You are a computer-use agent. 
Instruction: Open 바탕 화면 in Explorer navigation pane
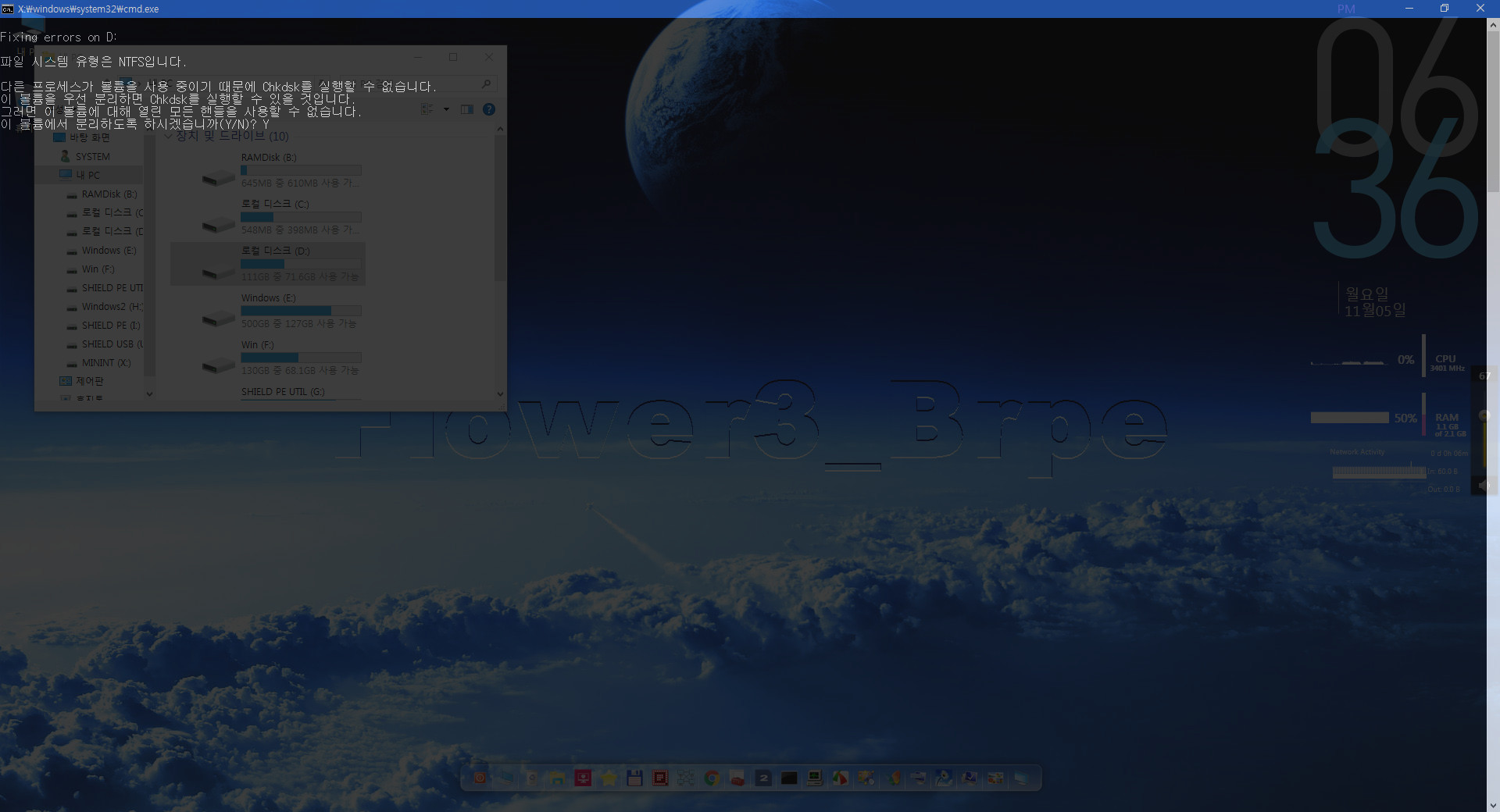tap(81, 137)
